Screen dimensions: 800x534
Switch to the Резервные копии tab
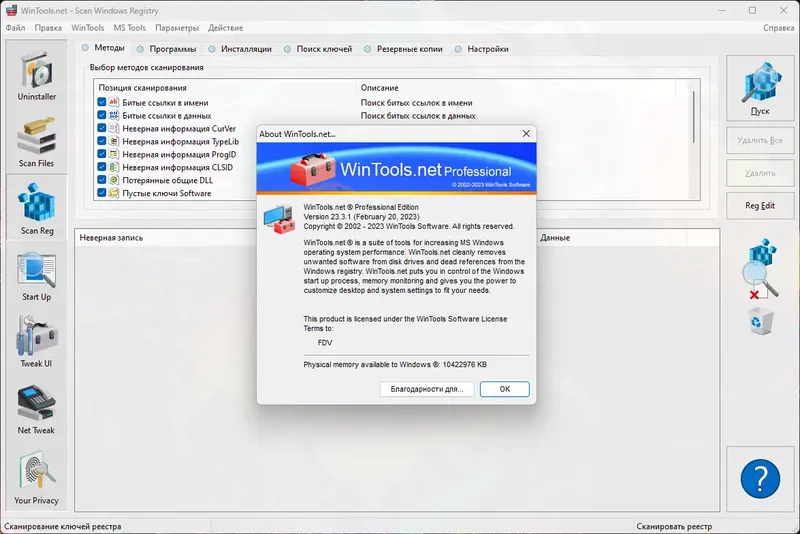(404, 49)
